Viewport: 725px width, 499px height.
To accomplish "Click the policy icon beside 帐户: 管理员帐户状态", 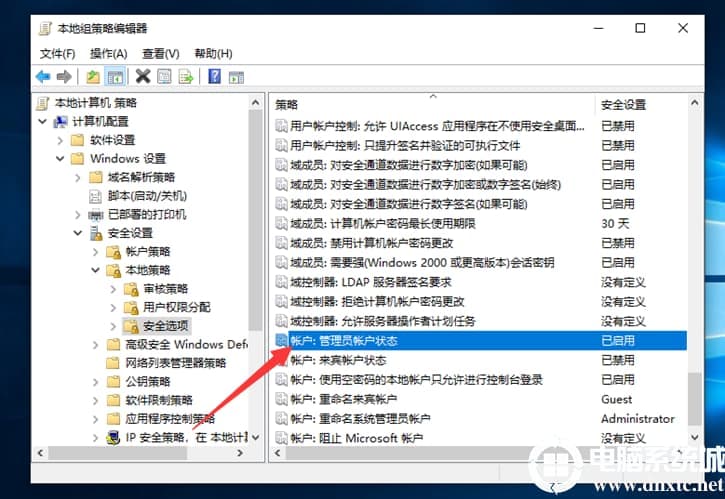I will (x=281, y=340).
